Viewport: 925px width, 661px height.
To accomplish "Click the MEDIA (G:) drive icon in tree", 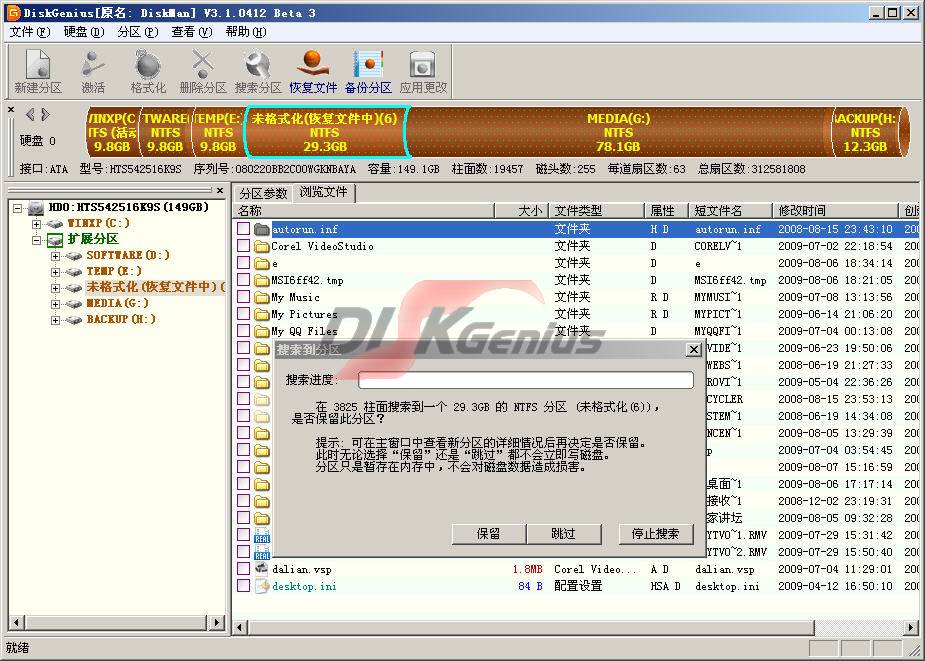I will coord(74,303).
